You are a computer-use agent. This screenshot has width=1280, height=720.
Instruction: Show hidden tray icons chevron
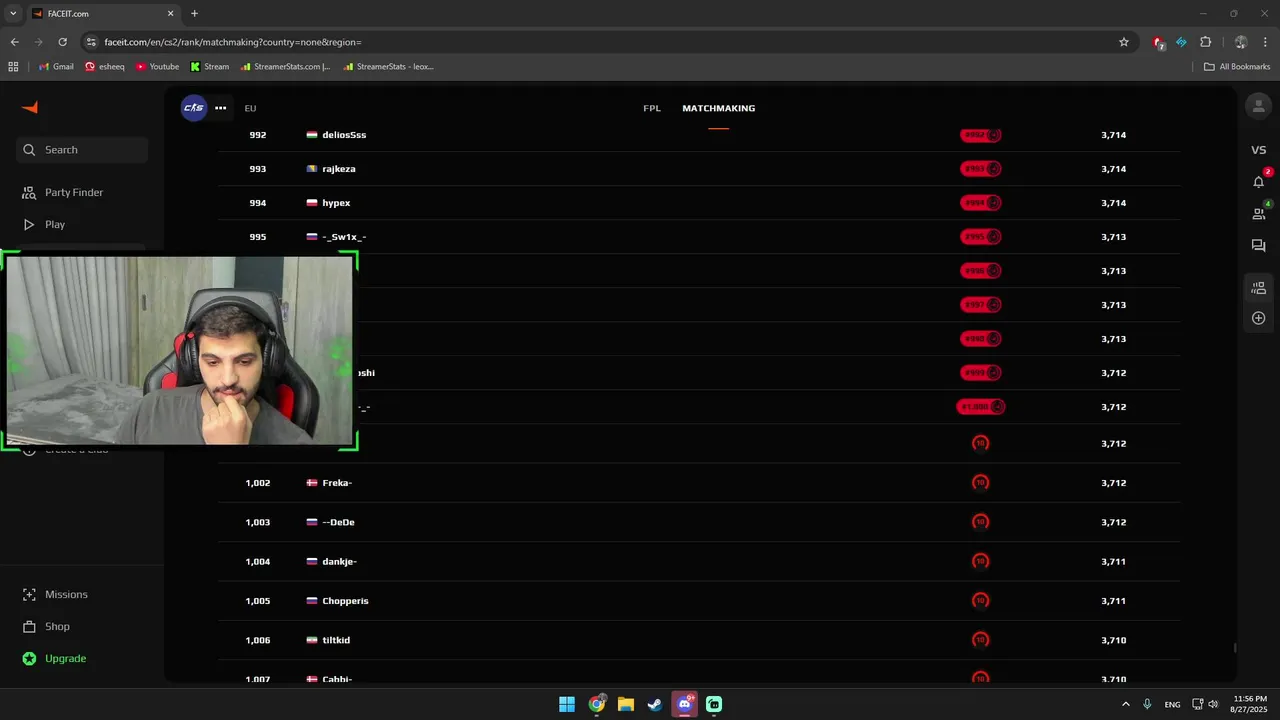click(1126, 704)
